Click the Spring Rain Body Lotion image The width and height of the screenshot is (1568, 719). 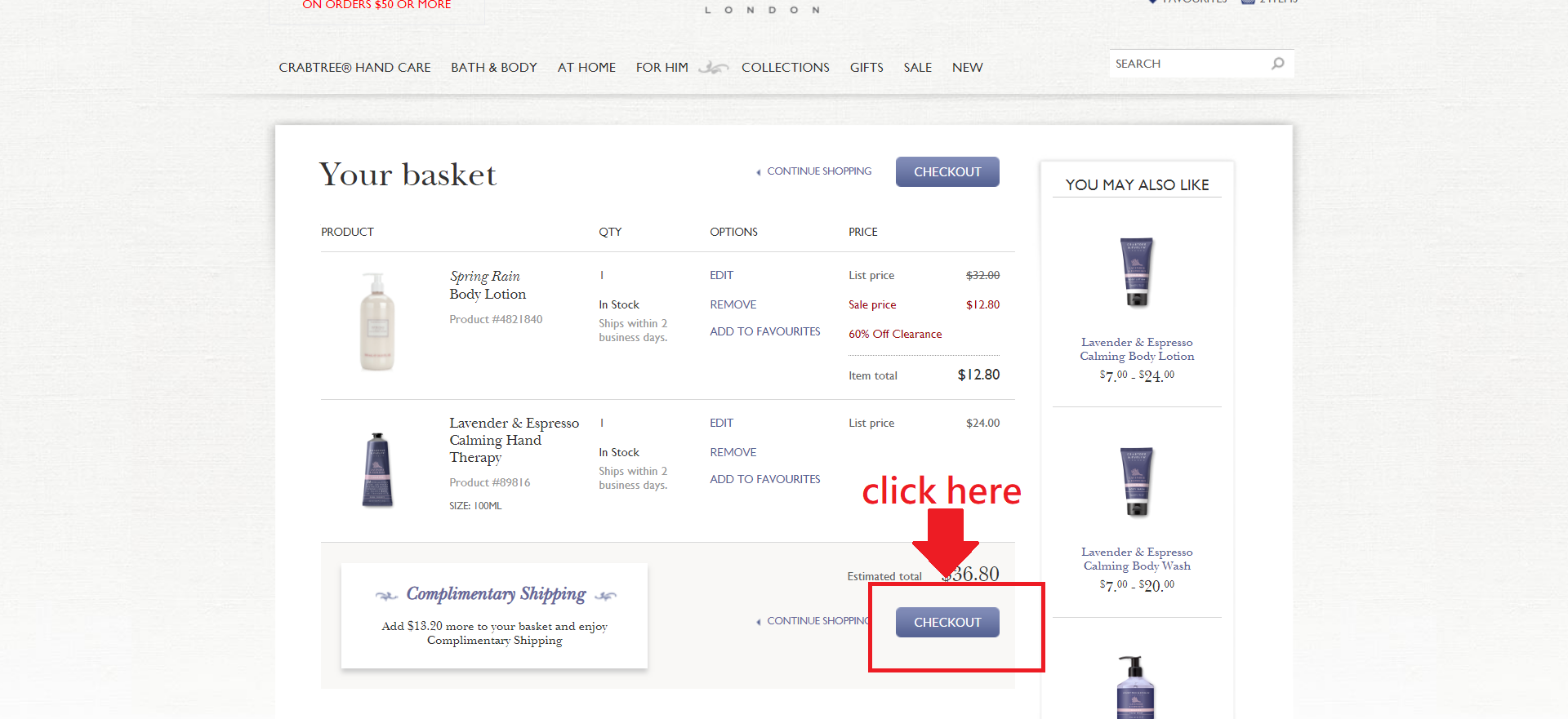coord(377,322)
